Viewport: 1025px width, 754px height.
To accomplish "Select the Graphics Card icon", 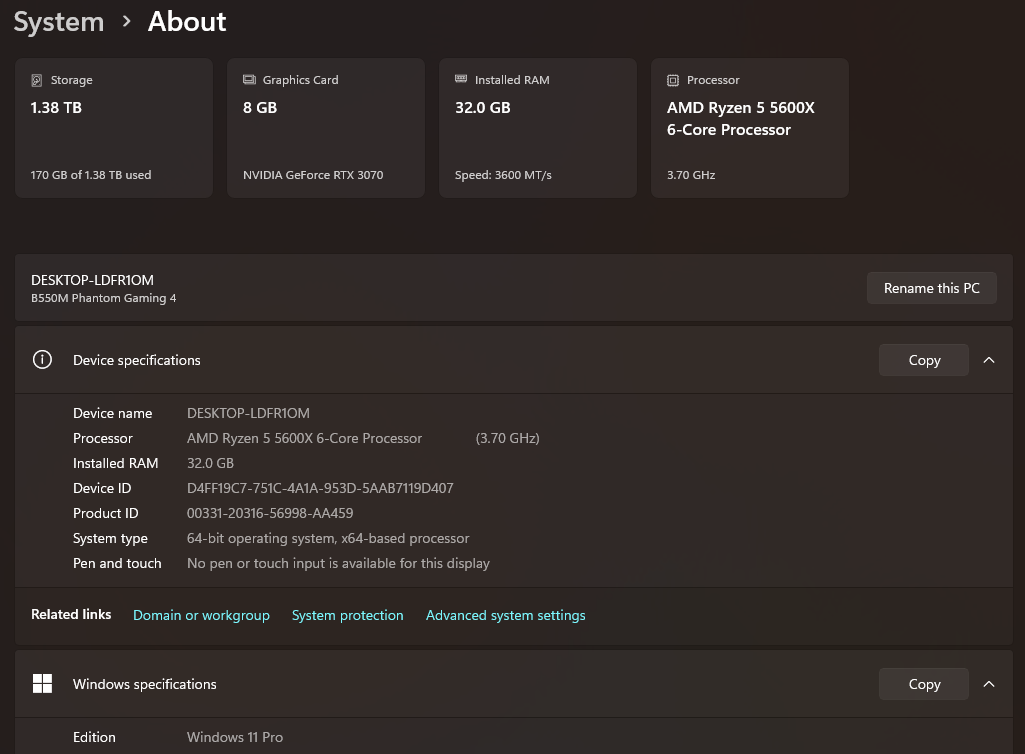I will click(x=249, y=79).
